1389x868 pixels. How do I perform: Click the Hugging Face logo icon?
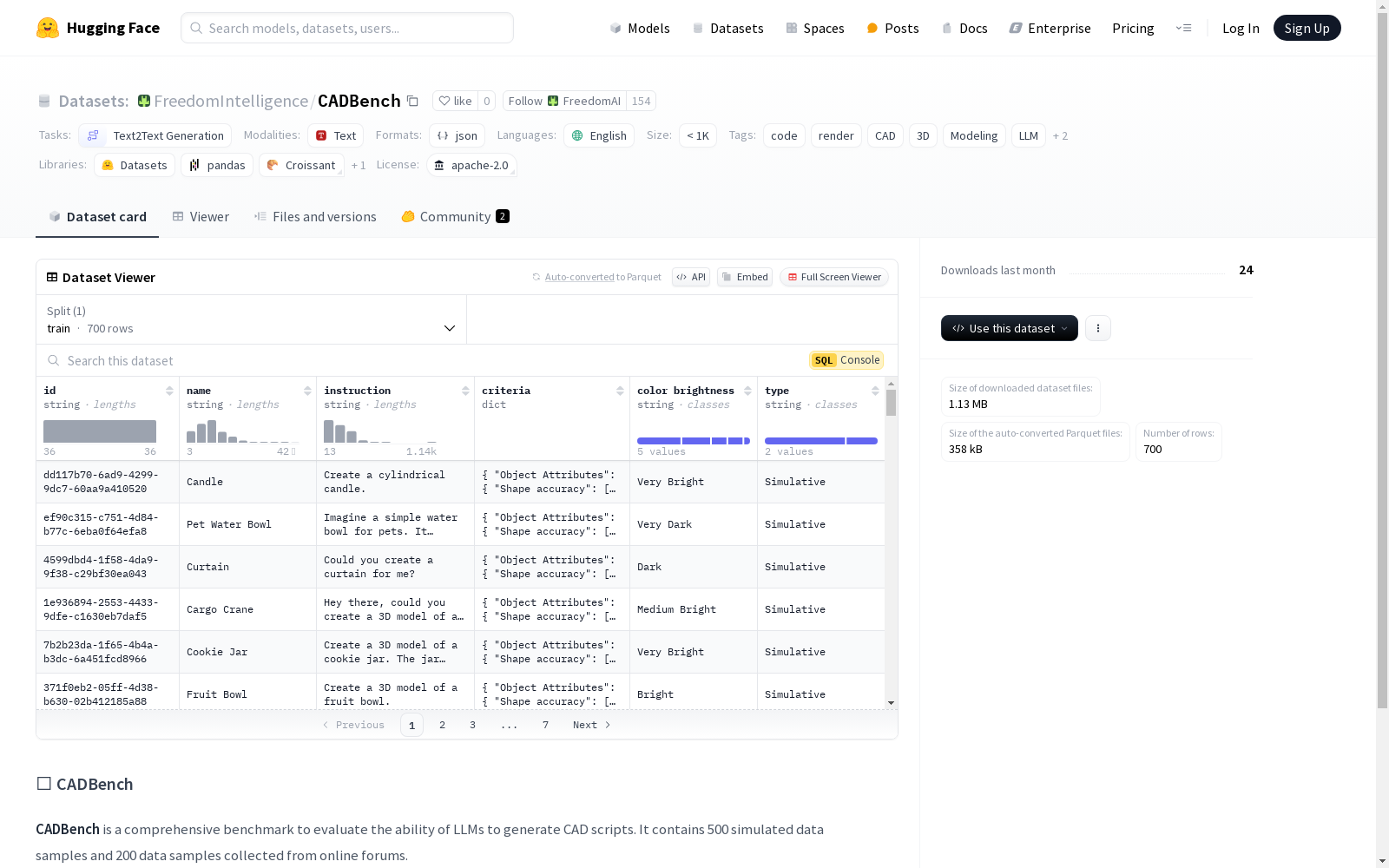click(48, 28)
